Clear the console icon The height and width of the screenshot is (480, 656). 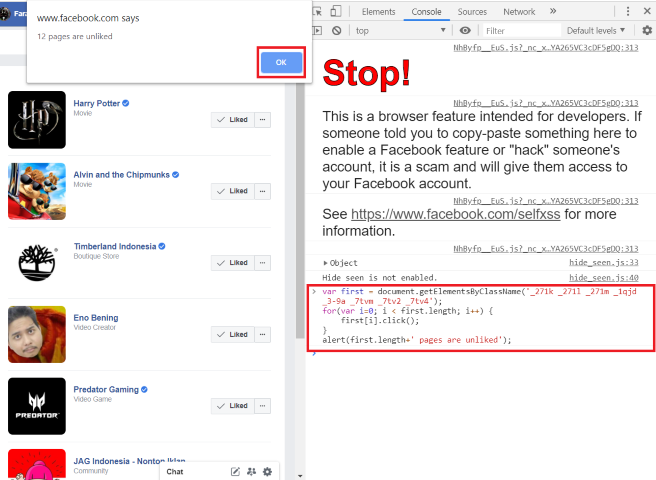tap(336, 31)
